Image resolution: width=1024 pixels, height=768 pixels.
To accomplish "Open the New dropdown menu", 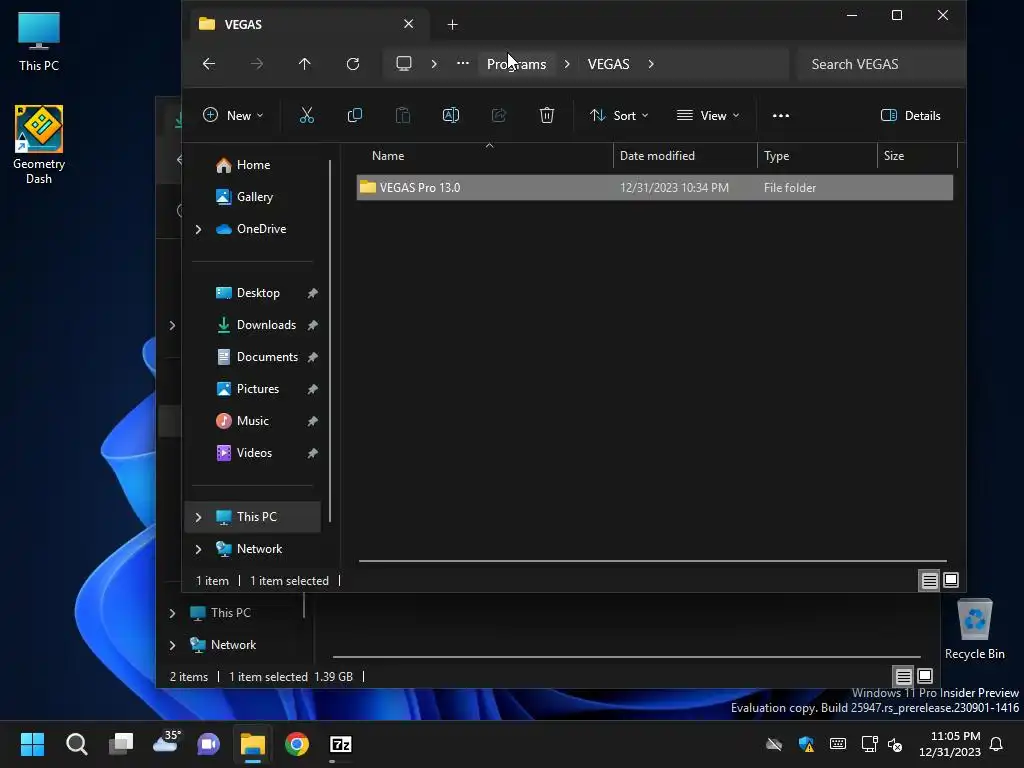I will [232, 116].
